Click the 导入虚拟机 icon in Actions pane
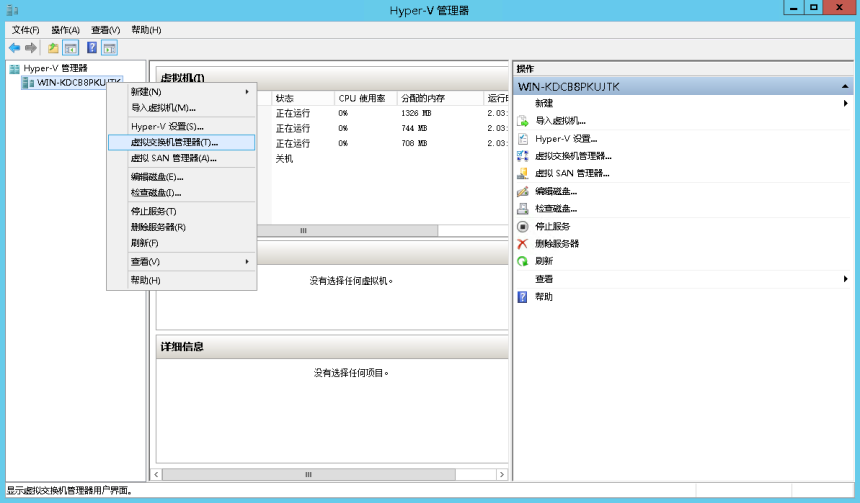The height and width of the screenshot is (503, 860). (x=523, y=121)
